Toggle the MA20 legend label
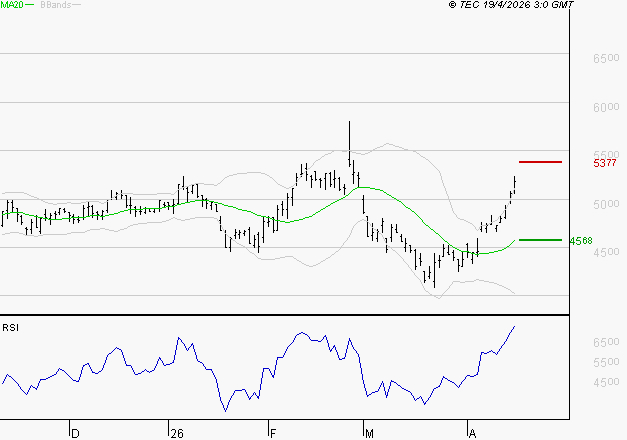627x440 pixels. coord(12,5)
